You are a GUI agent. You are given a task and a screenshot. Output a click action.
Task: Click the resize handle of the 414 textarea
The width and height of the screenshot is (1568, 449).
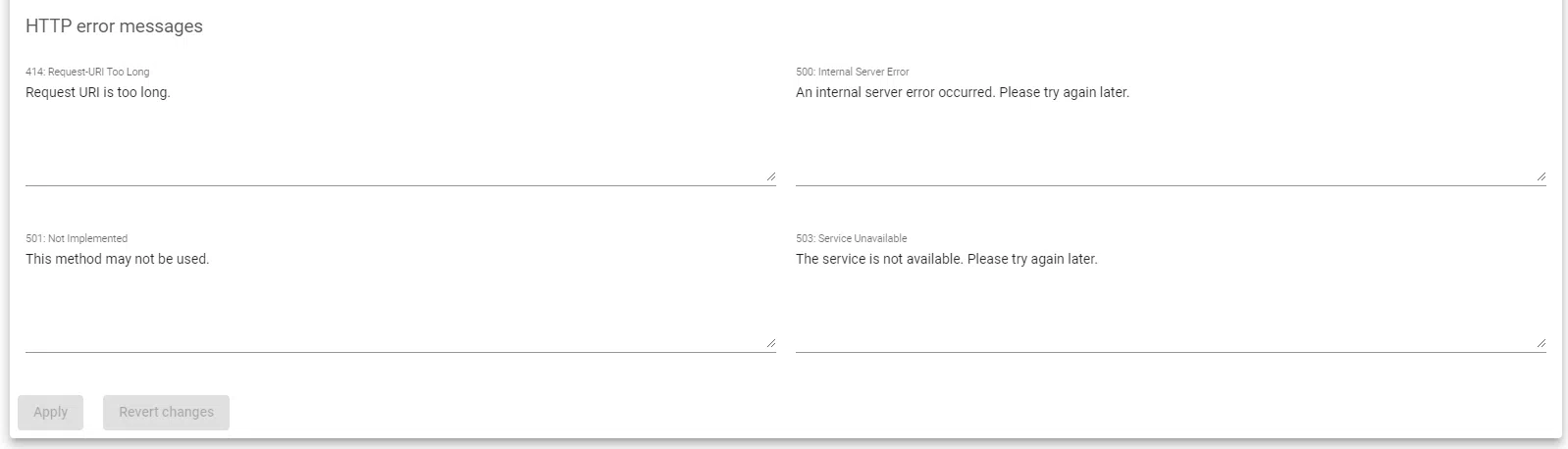pyautogui.click(x=770, y=176)
